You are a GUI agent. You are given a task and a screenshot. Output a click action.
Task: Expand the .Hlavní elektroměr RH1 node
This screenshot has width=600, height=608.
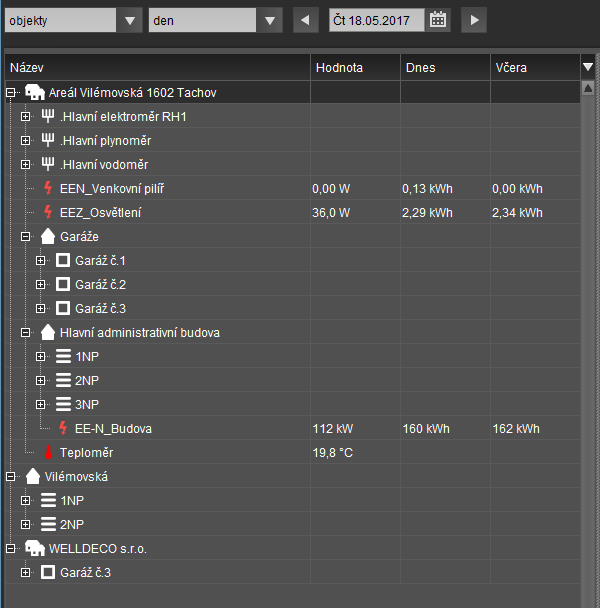point(26,117)
